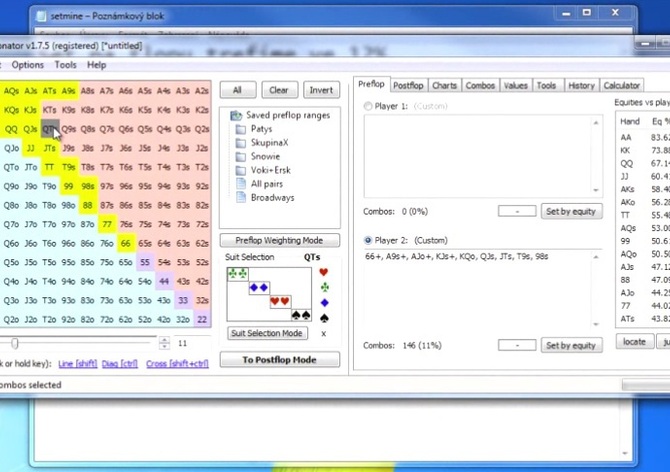Click the All button
Screen dimensions: 670x472
[238, 90]
